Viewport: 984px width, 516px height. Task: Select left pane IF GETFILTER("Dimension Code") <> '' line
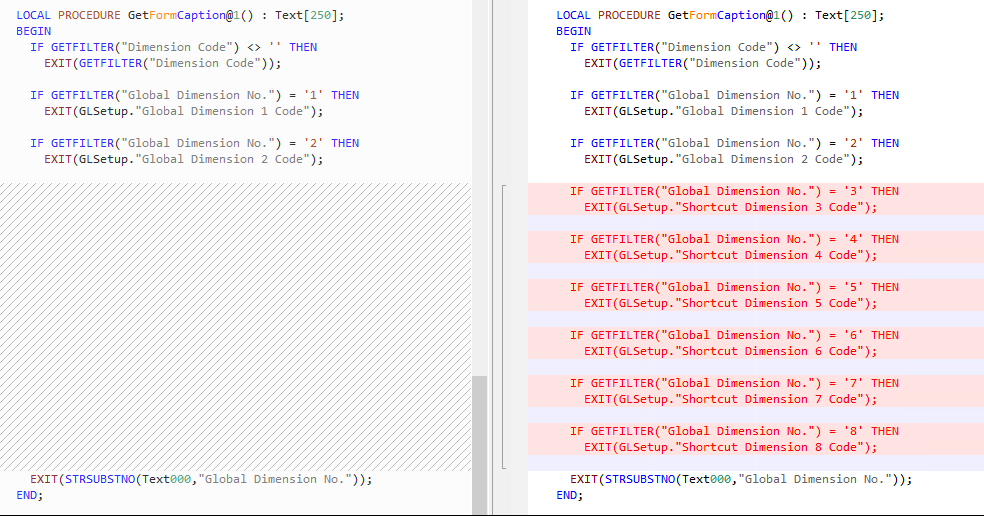(174, 48)
